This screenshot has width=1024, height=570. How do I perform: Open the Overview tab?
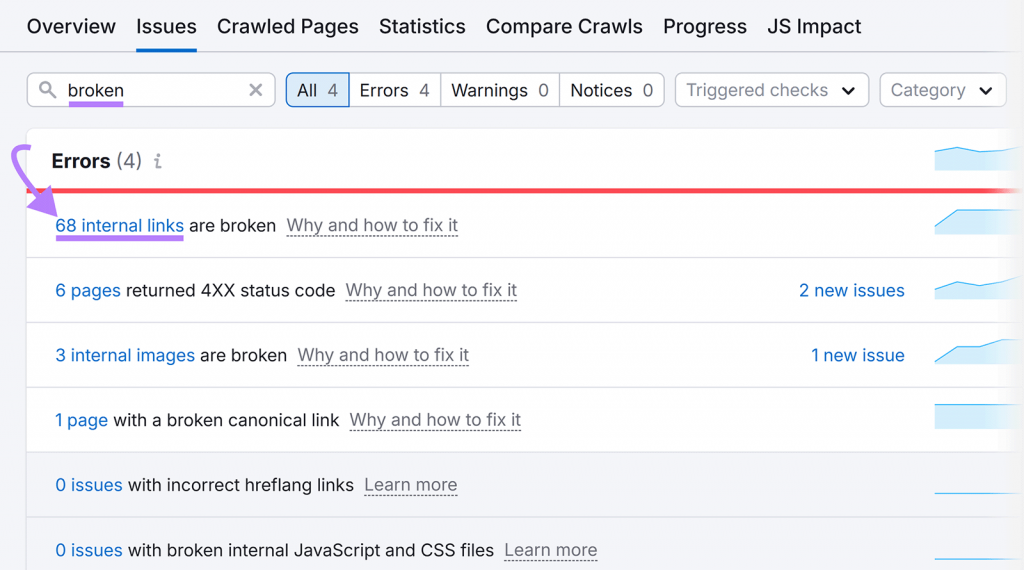[71, 26]
